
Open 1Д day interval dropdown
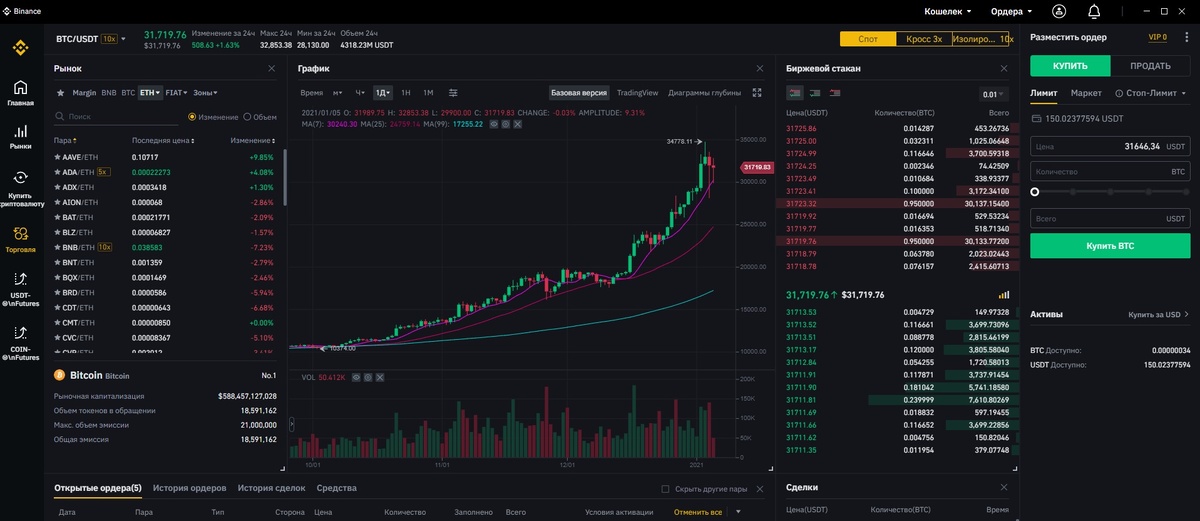(382, 92)
